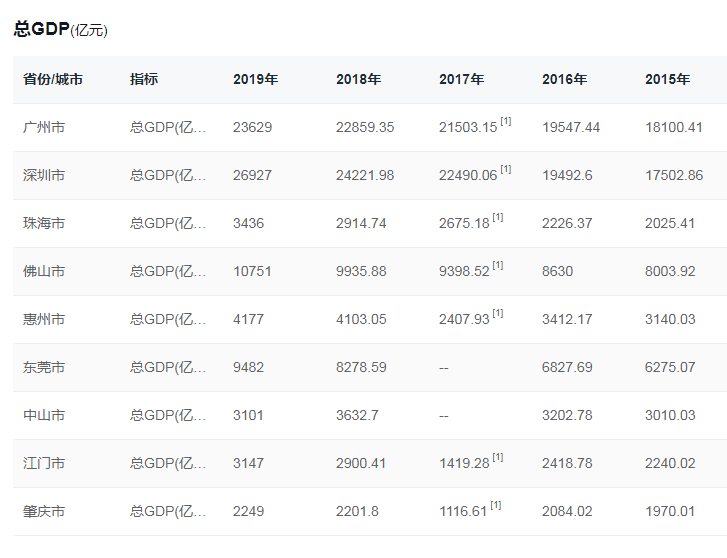This screenshot has width=727, height=558.
Task: Click footnote [1] beside Guangzhou 2017 GDP
Action: click(x=506, y=122)
